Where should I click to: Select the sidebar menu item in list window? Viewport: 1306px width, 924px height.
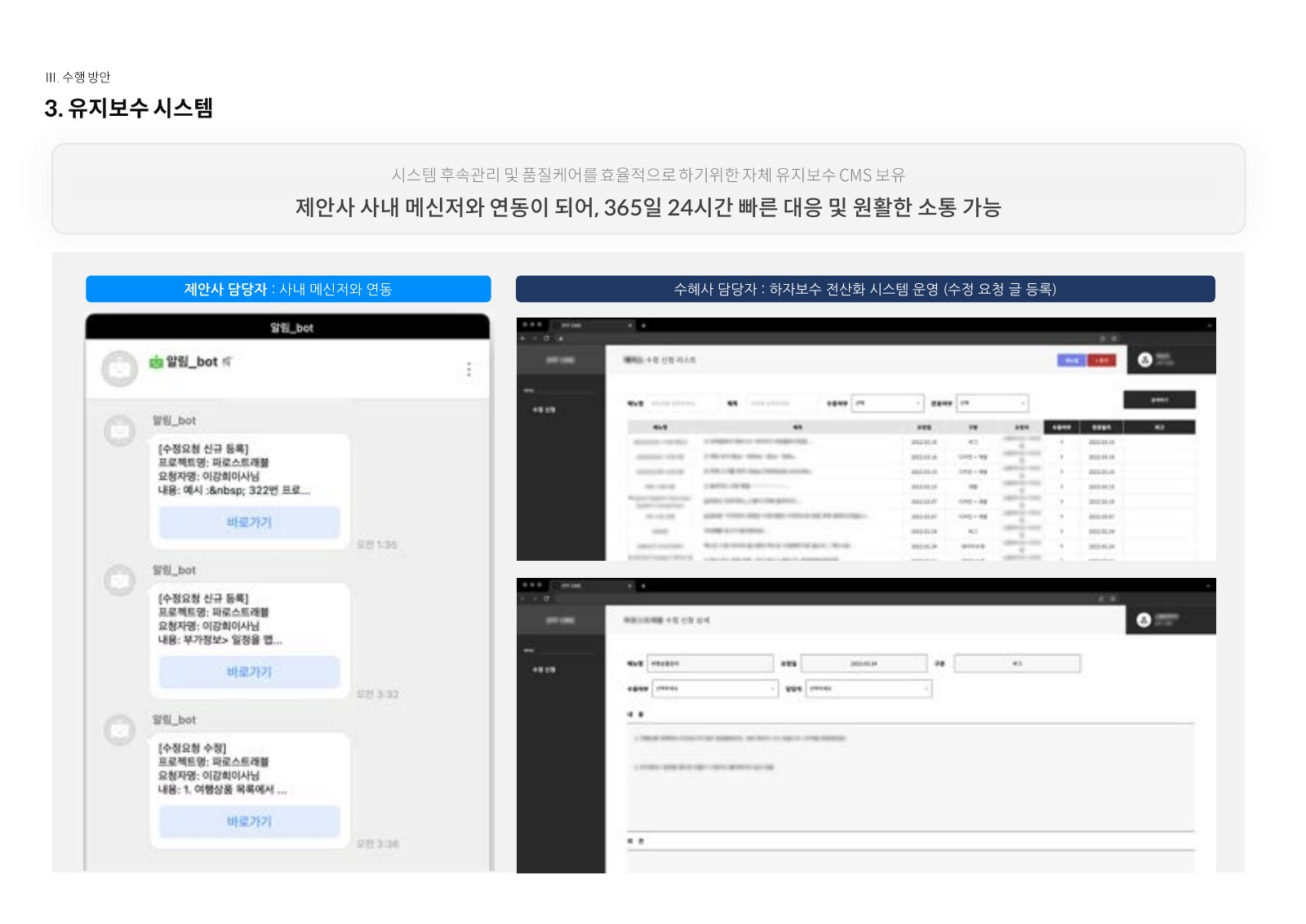[544, 410]
